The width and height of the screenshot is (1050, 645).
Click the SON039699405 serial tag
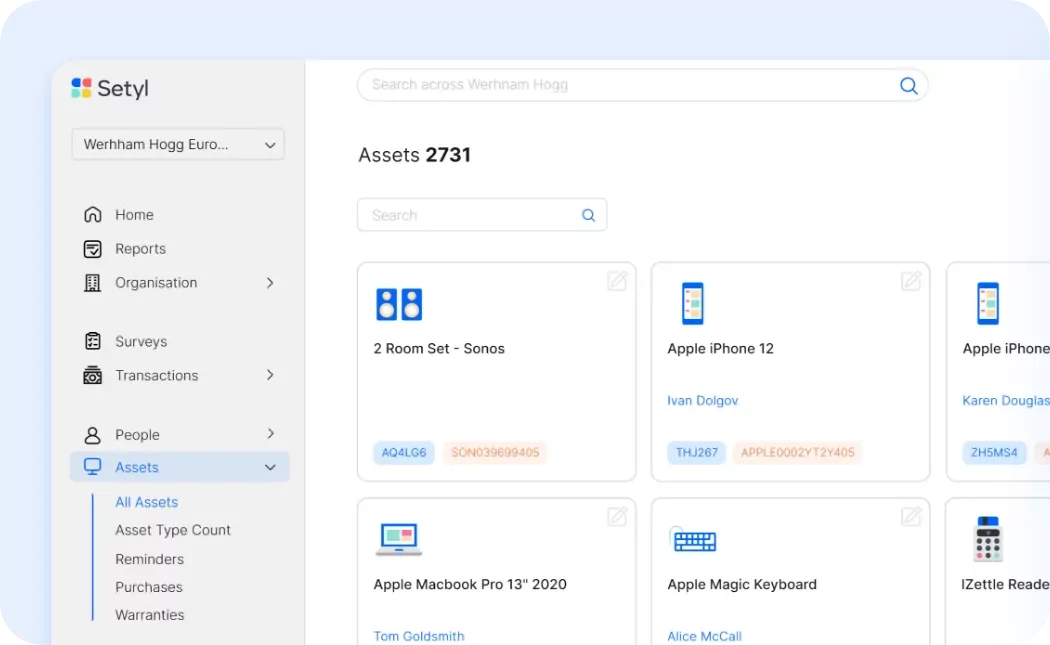(495, 453)
